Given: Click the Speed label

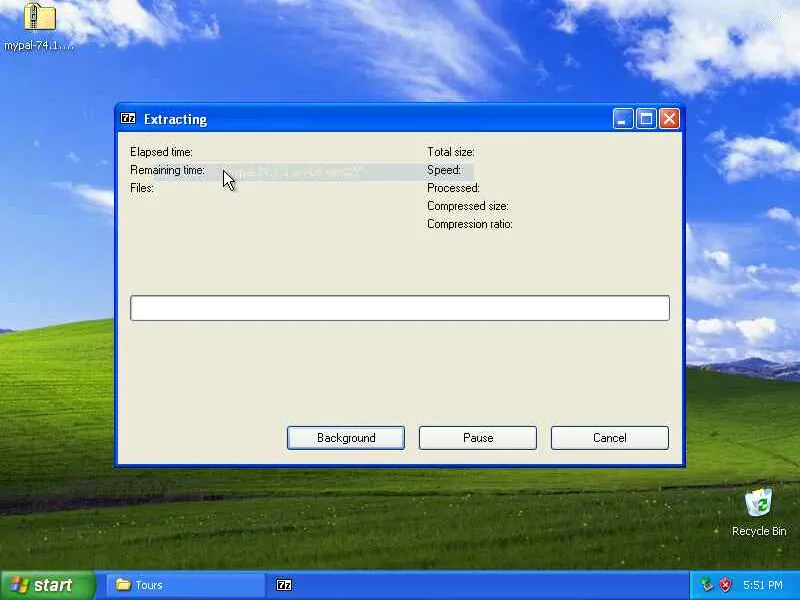Looking at the screenshot, I should click(x=444, y=170).
